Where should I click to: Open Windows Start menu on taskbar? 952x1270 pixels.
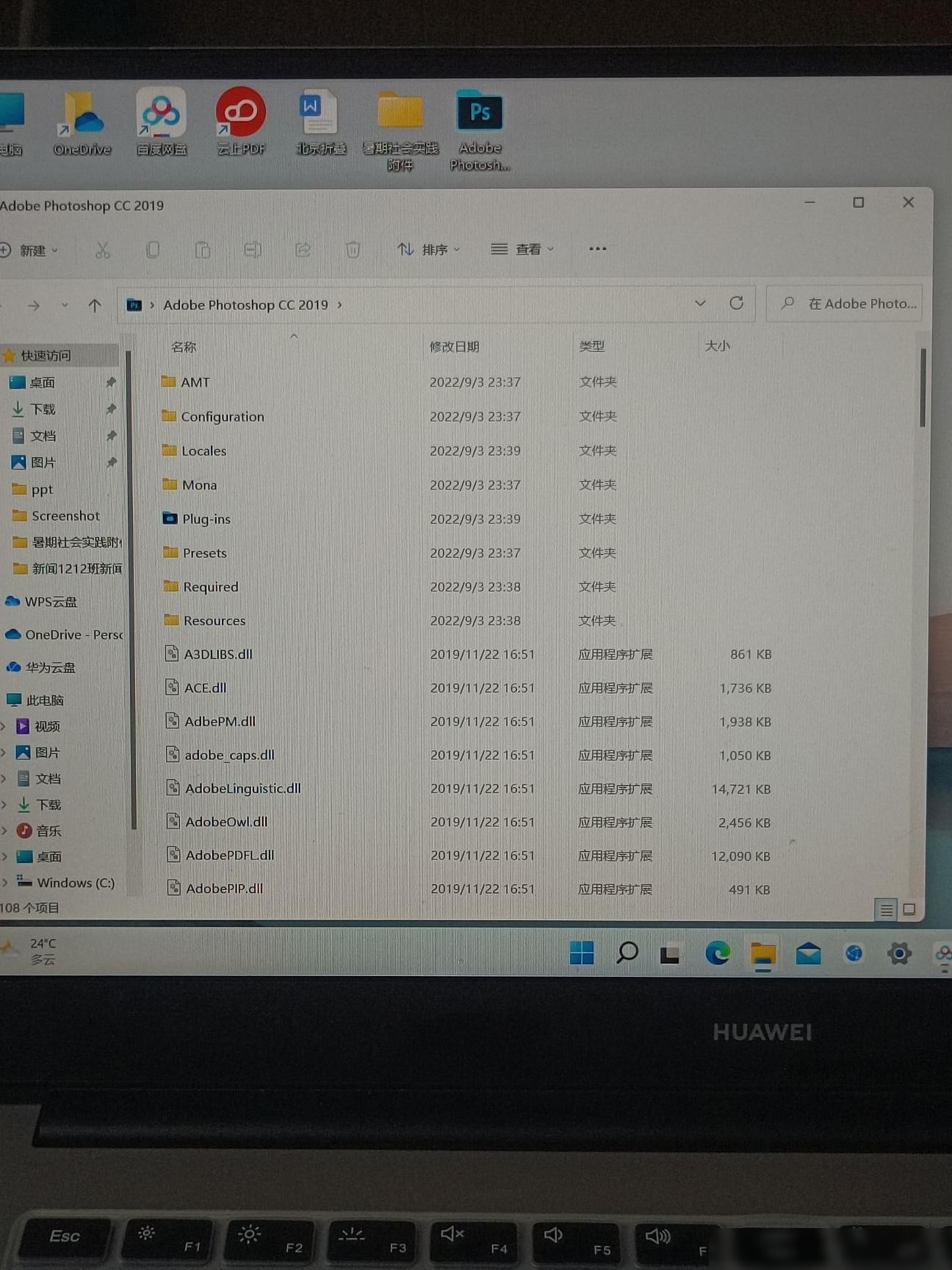tap(582, 953)
